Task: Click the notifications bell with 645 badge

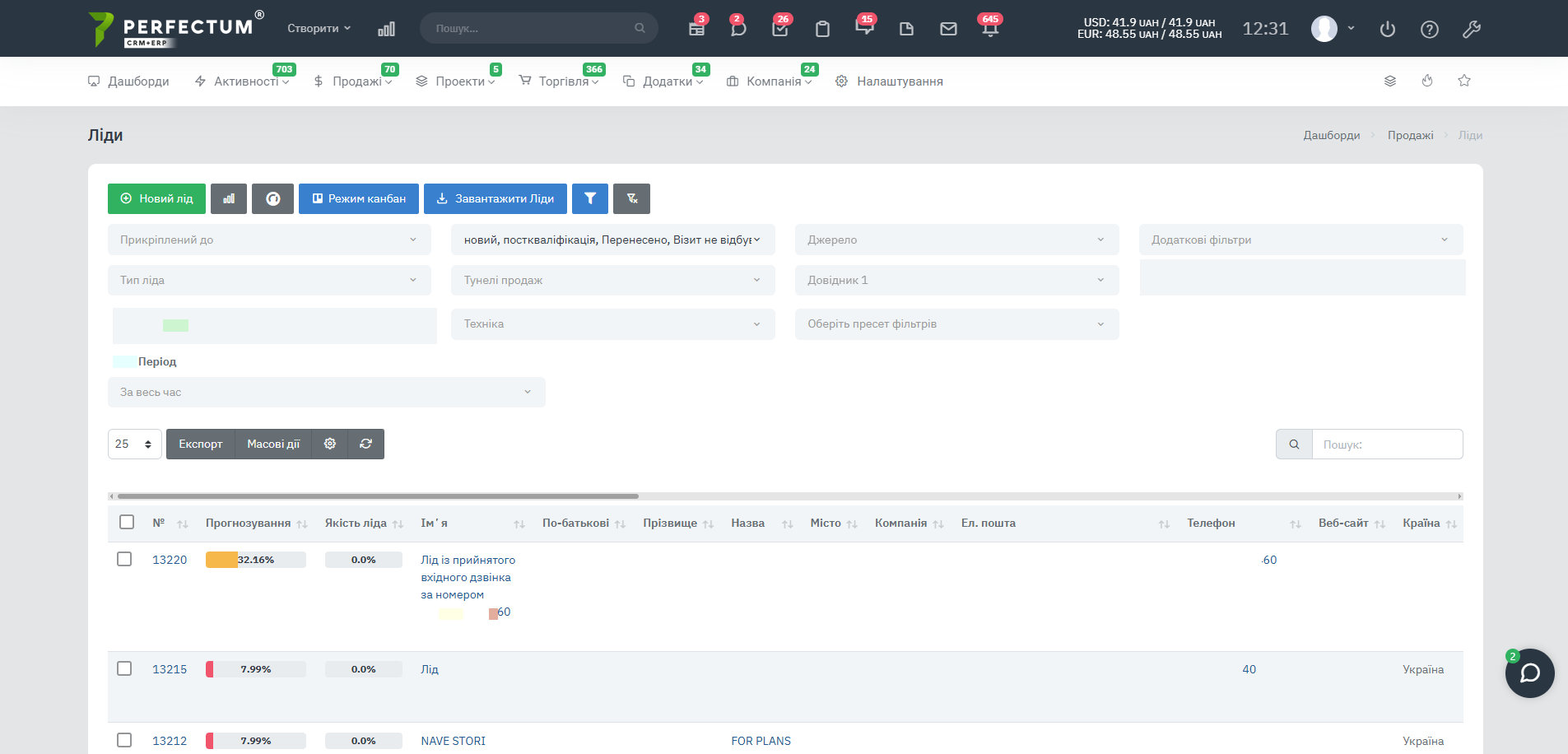Action: pos(989,29)
